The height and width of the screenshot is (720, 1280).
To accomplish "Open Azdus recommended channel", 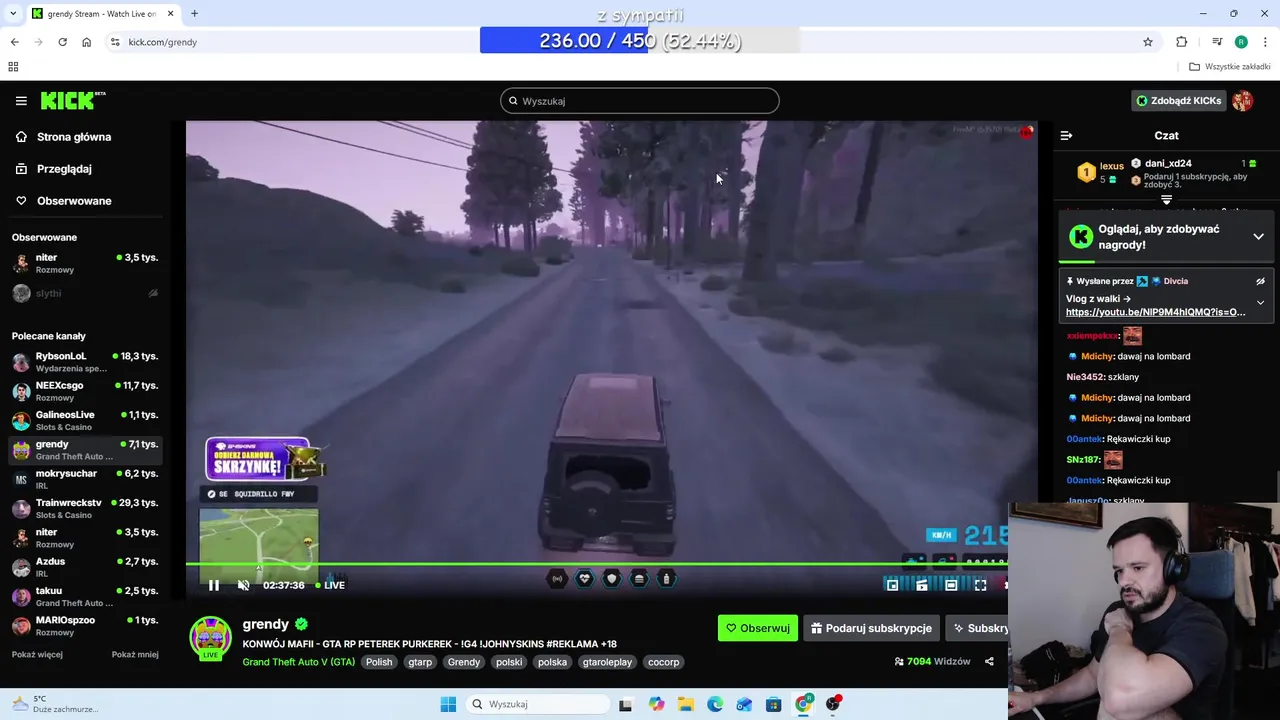I will point(85,567).
